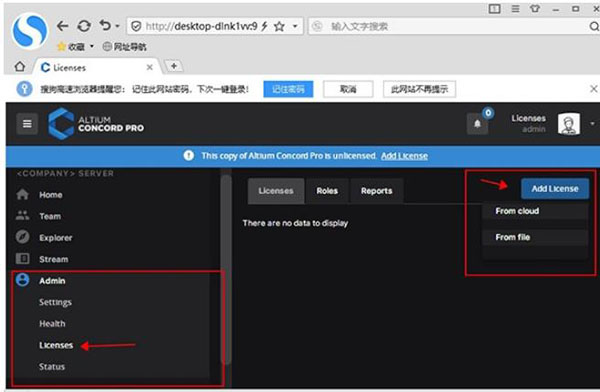Click the sidebar vertical scrollbar
600x392 pixels.
[227, 270]
